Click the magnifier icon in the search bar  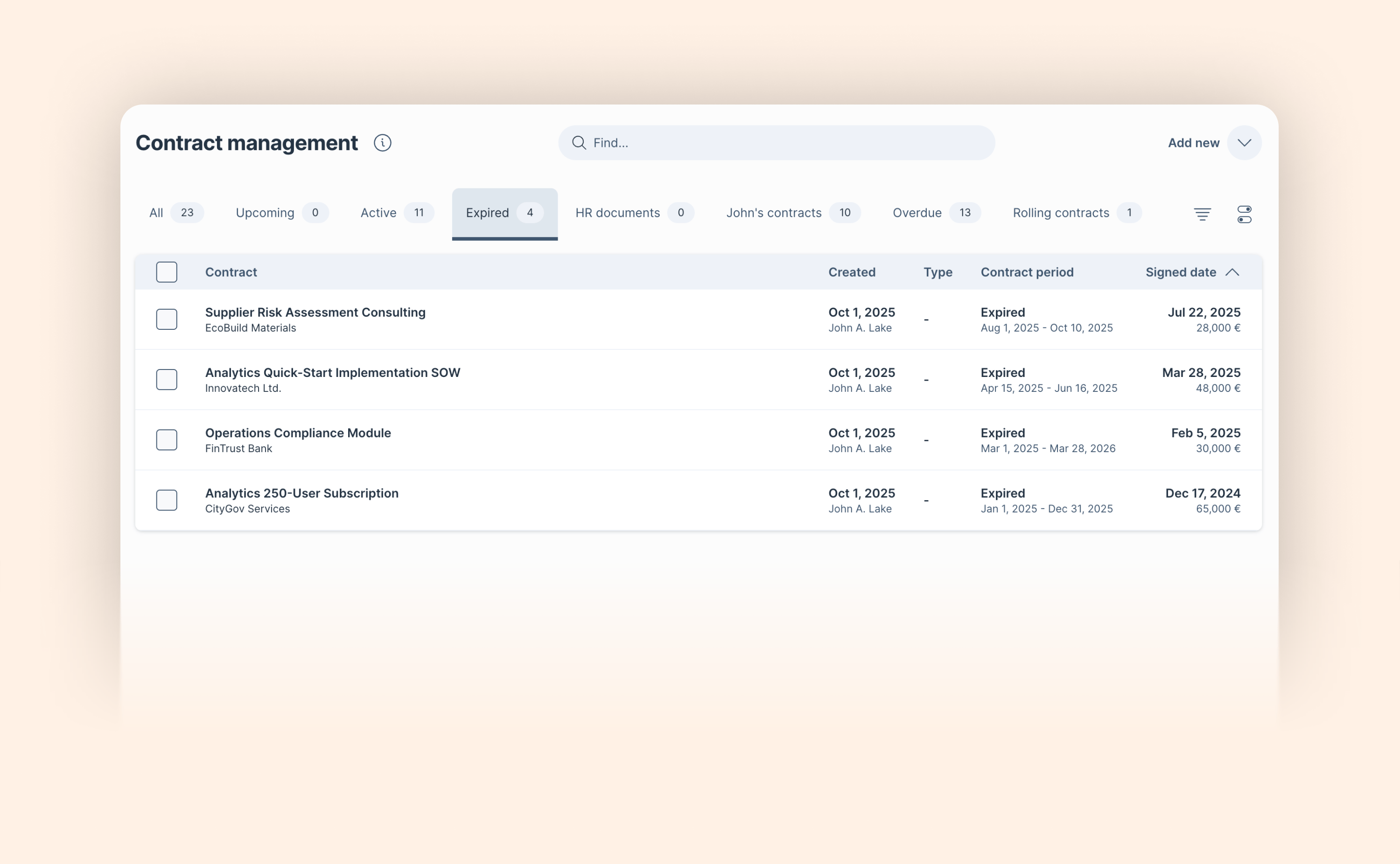pos(580,142)
